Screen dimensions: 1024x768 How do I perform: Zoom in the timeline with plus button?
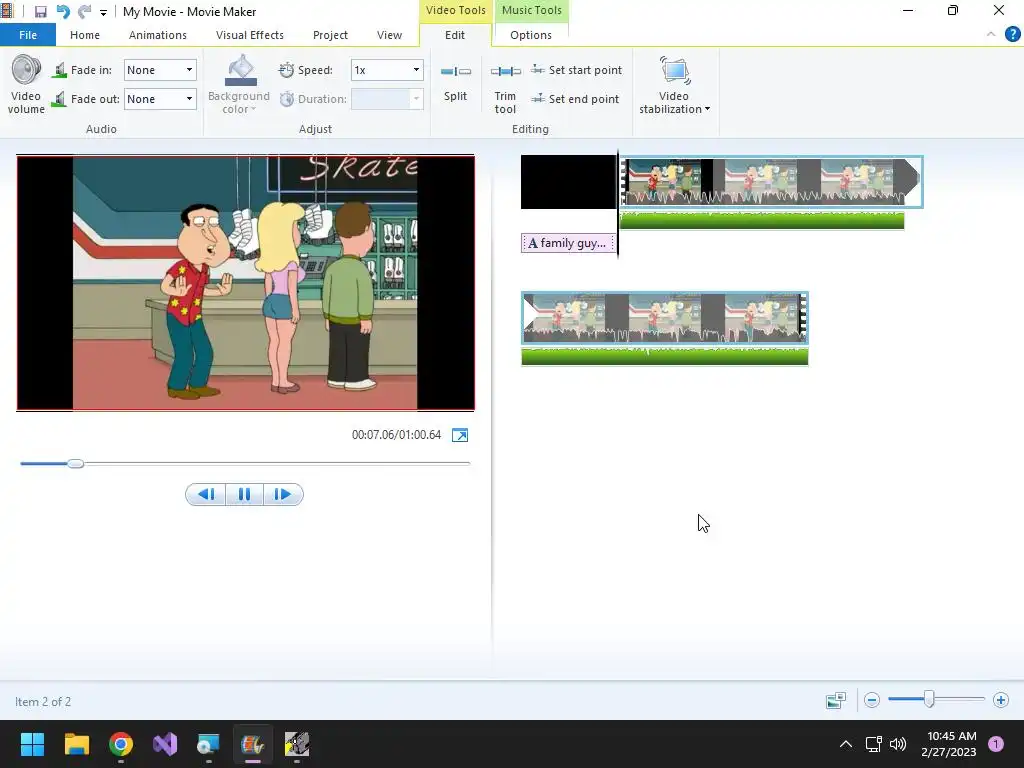pyautogui.click(x=1000, y=700)
